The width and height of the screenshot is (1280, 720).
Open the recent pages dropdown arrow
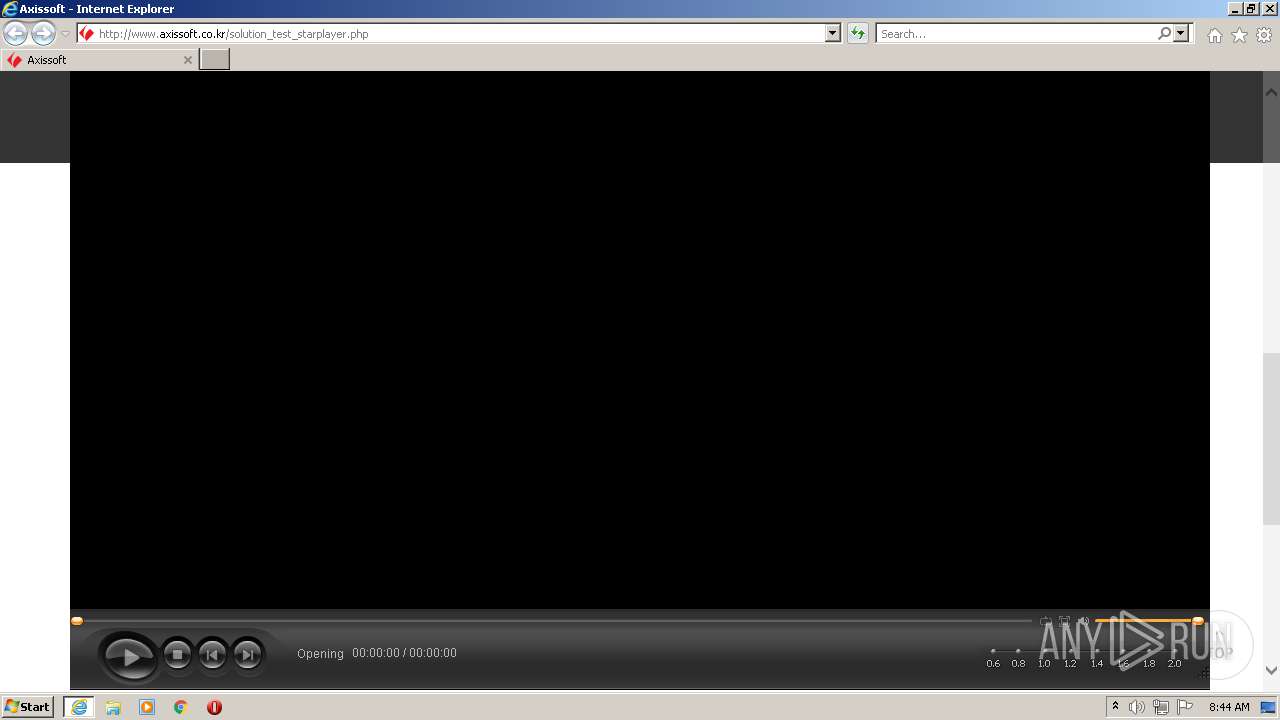[x=65, y=34]
